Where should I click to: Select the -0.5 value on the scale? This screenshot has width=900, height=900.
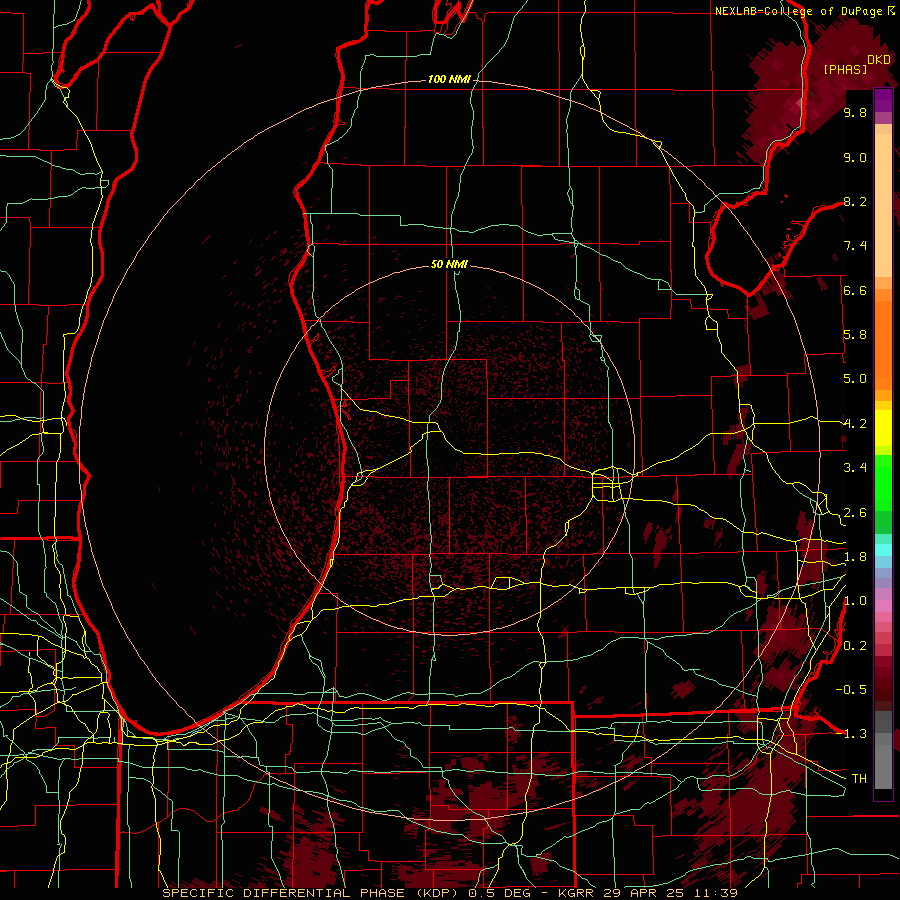pyautogui.click(x=851, y=690)
